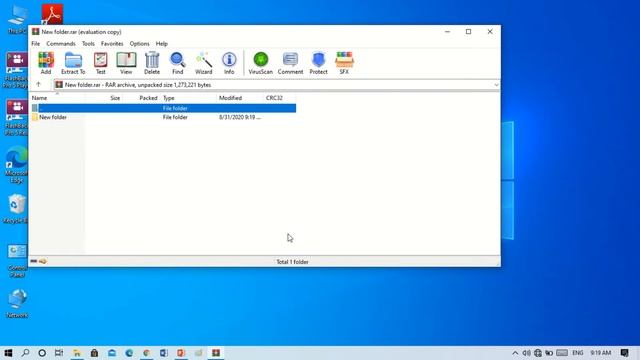
Task: Open Network desktop icon
Action: coord(17,303)
